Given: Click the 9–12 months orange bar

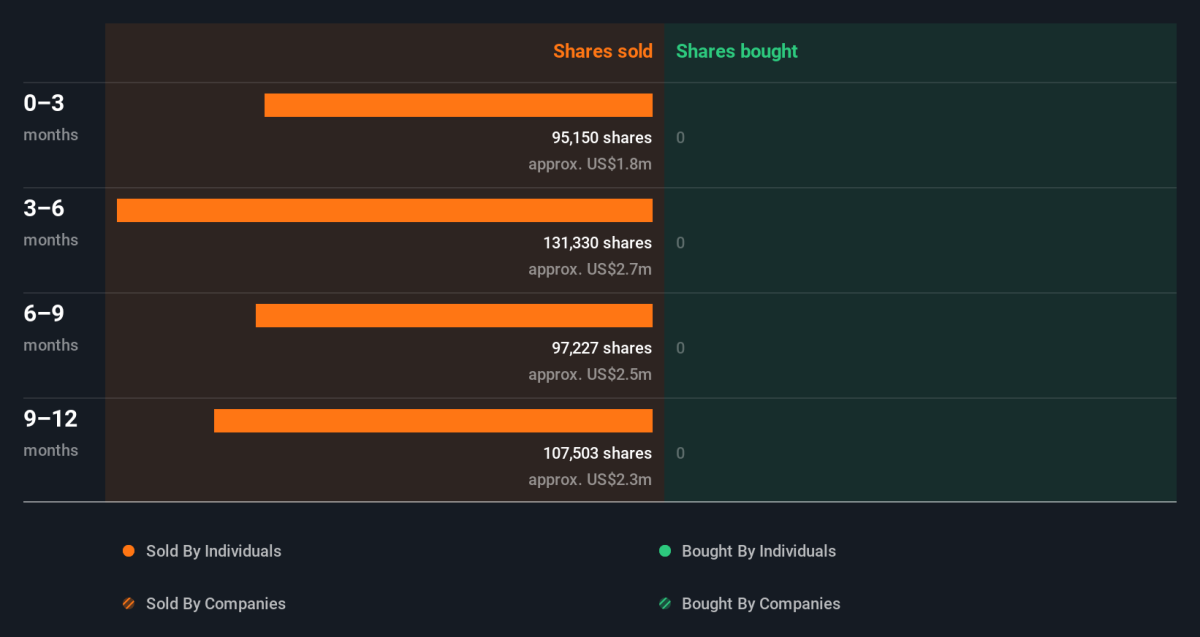Looking at the screenshot, I should [x=433, y=421].
